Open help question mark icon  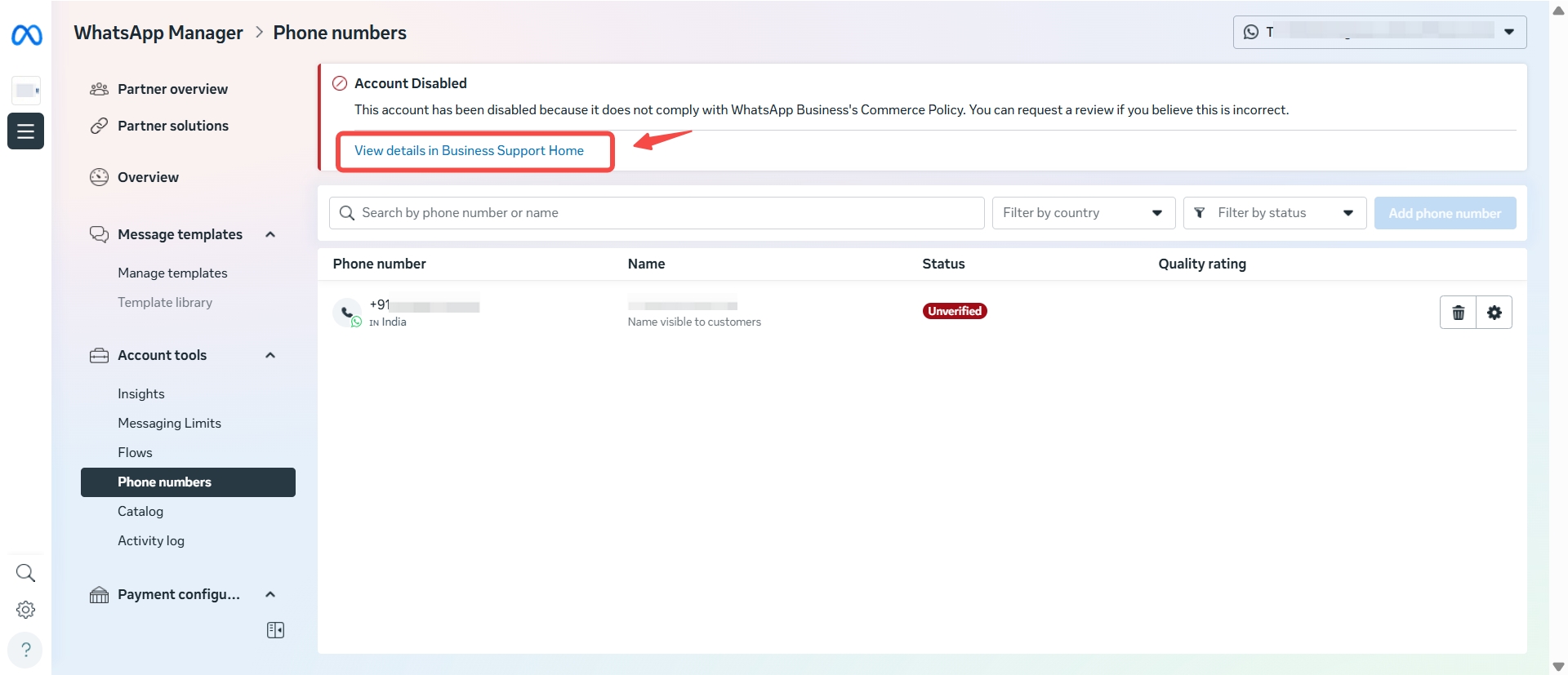coord(25,650)
